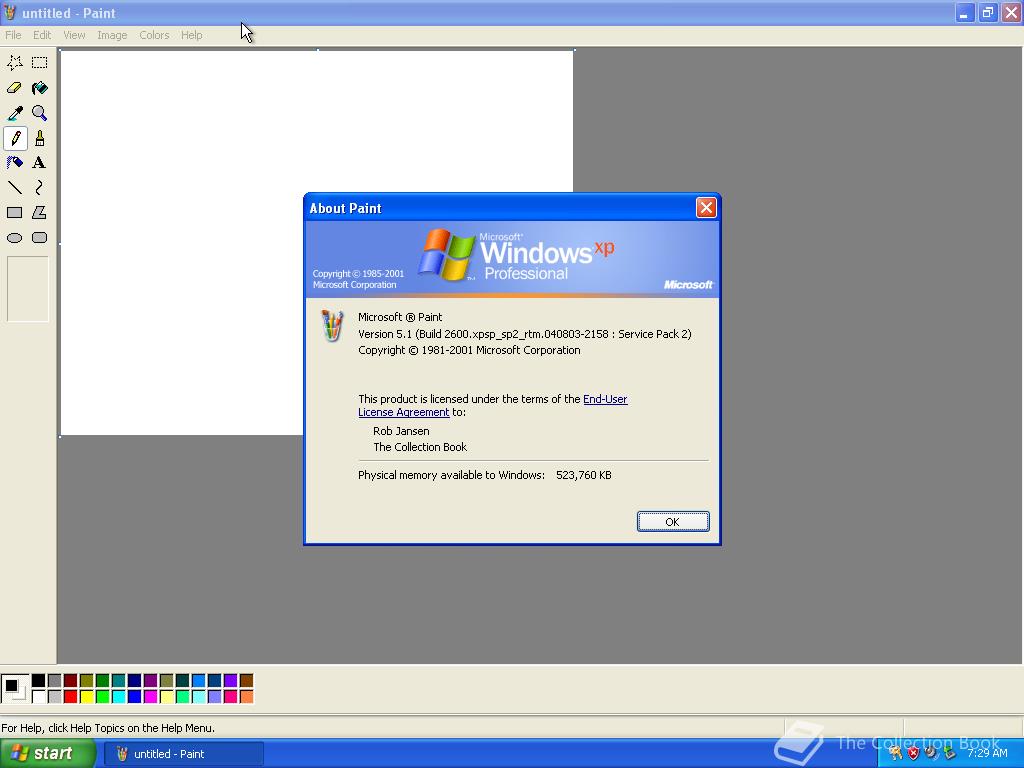This screenshot has height=768, width=1024.
Task: Choose the Rounded Rectangle tool
Action: [40, 238]
